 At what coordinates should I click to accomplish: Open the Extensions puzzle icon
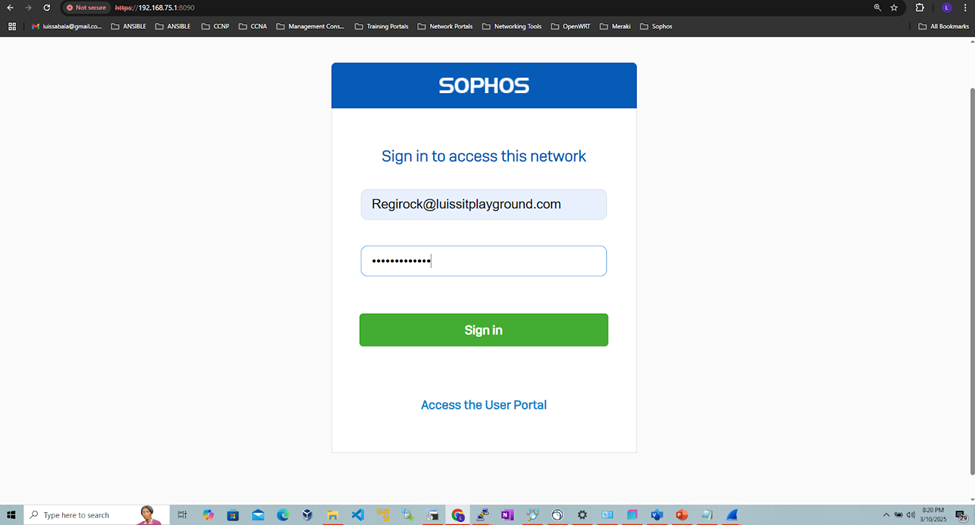tap(920, 7)
